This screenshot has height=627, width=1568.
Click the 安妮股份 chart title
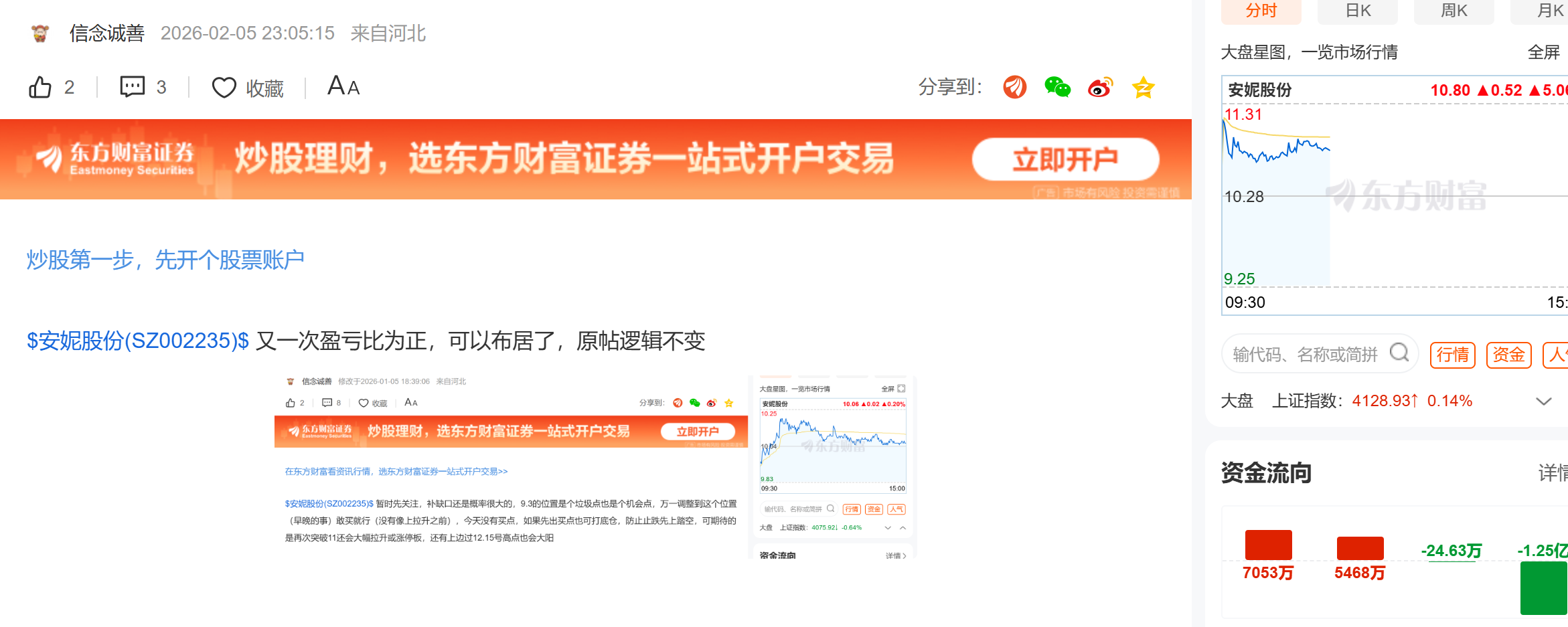[1260, 90]
